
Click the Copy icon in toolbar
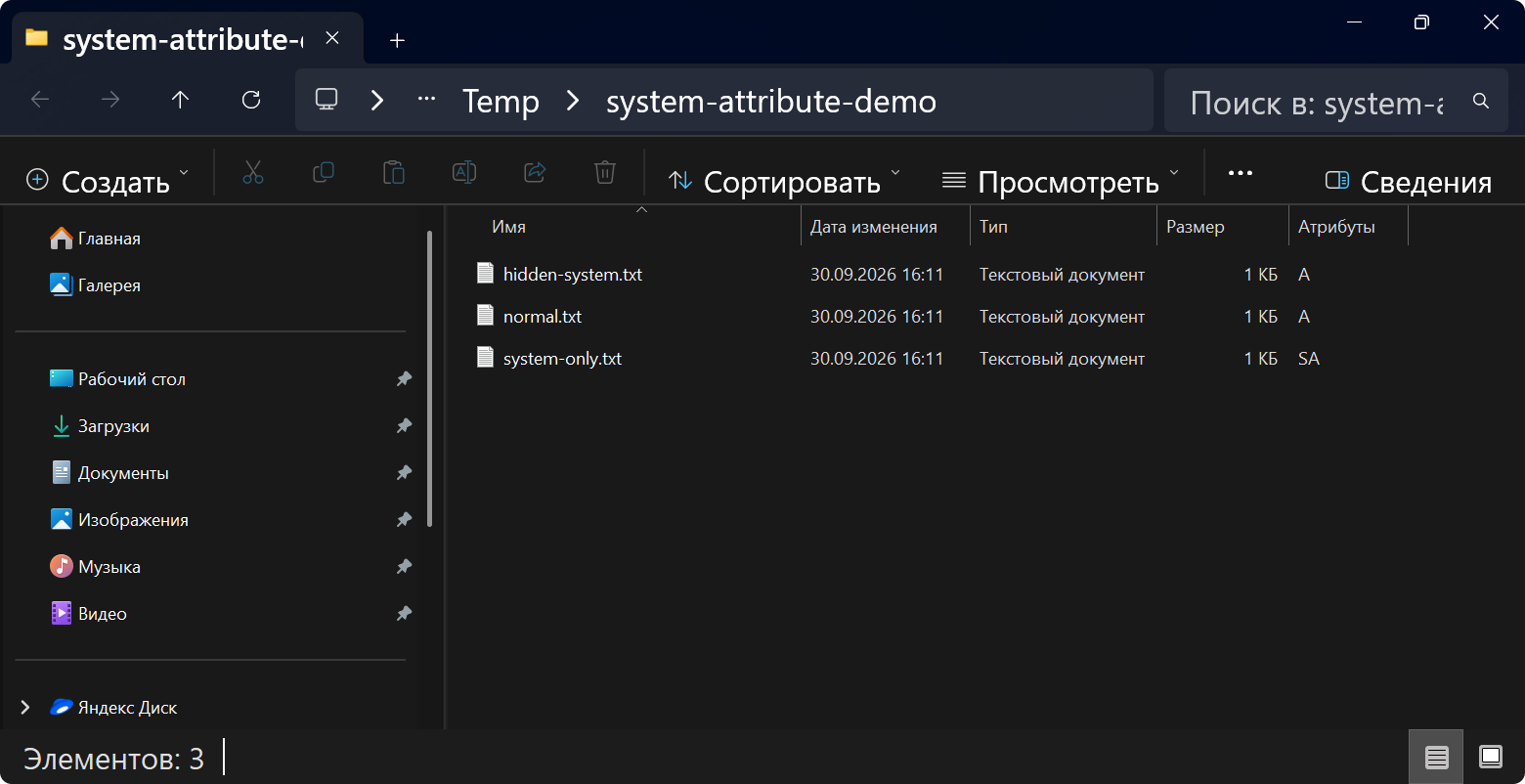pos(324,173)
